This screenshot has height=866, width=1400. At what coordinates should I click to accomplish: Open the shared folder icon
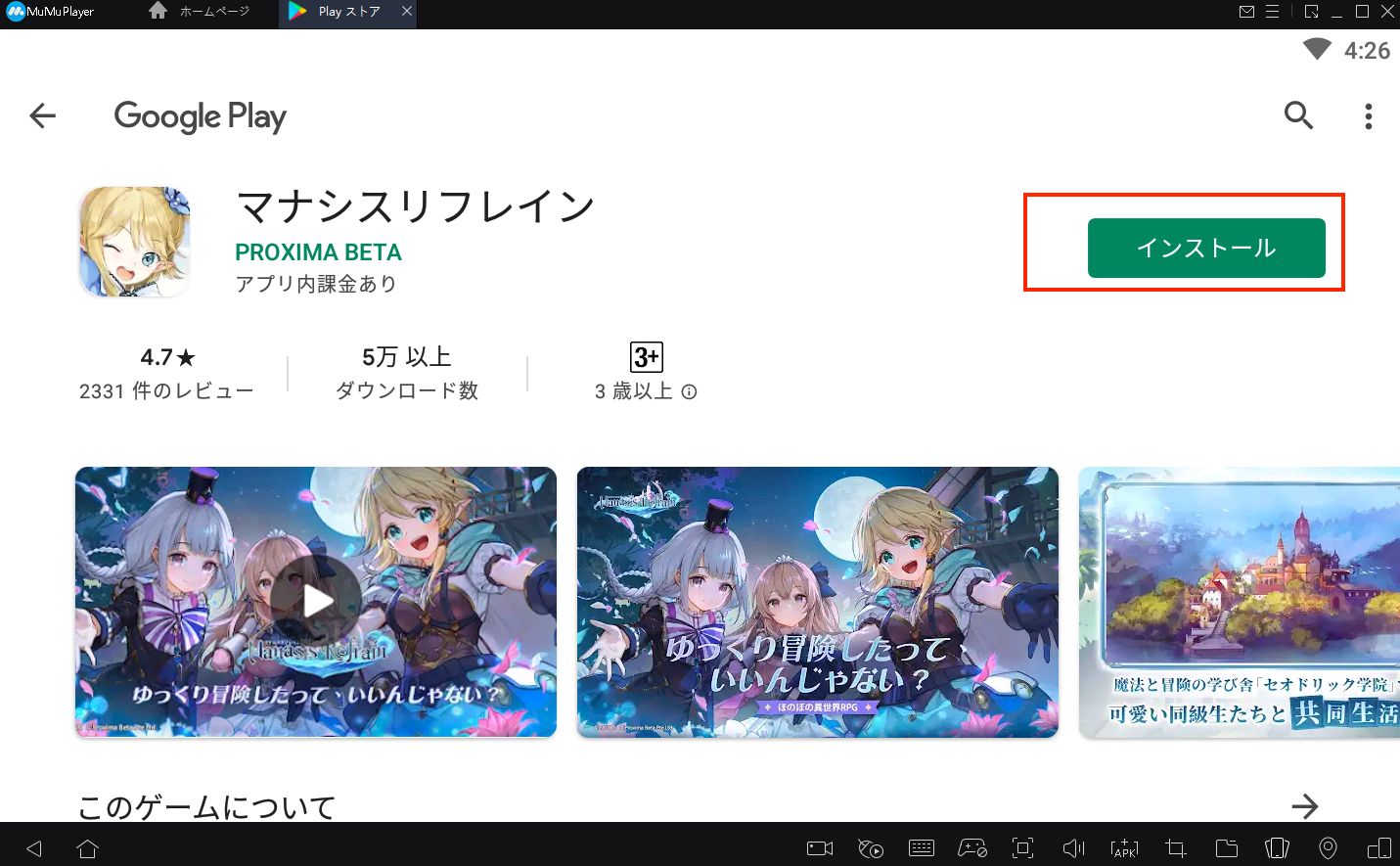coord(1227,848)
